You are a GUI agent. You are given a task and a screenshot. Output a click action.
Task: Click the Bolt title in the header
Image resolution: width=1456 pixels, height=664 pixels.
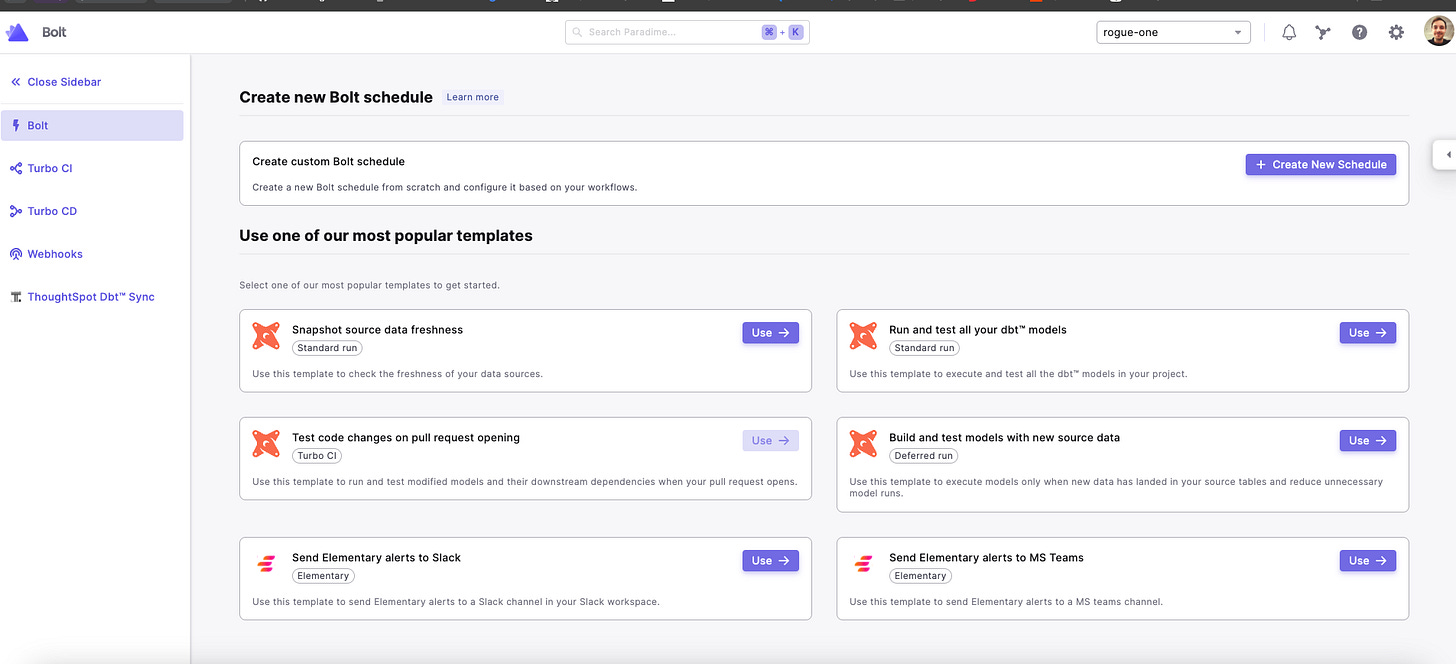click(x=54, y=32)
